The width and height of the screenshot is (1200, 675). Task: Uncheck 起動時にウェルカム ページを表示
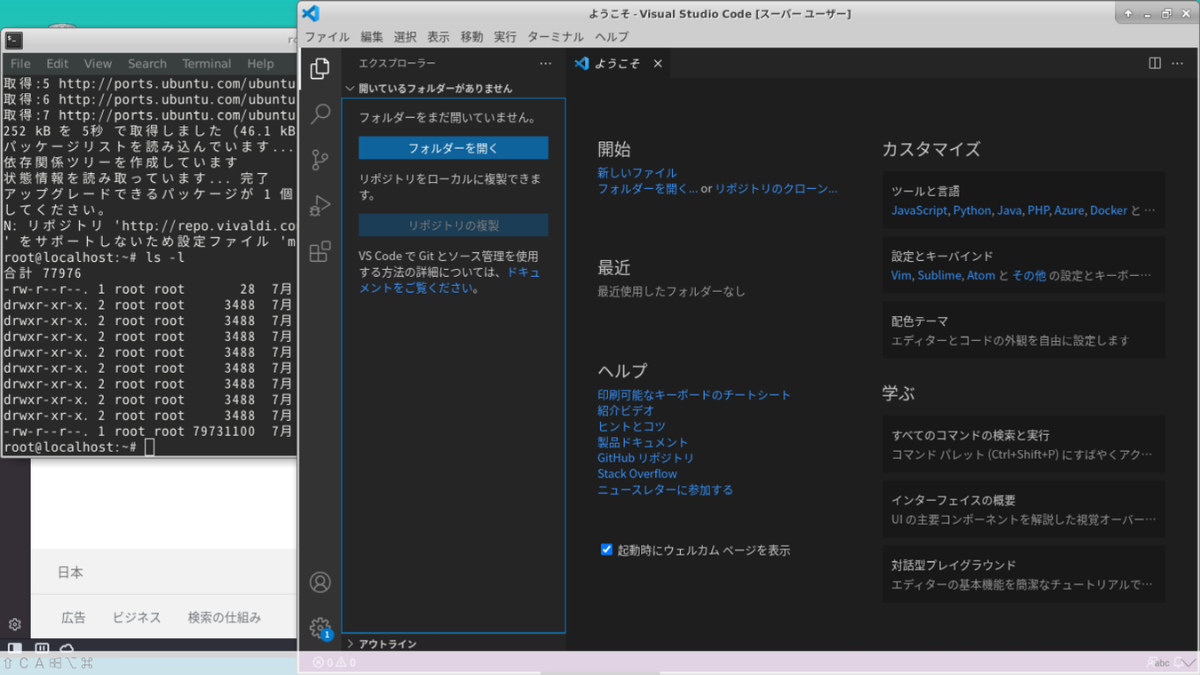click(607, 549)
